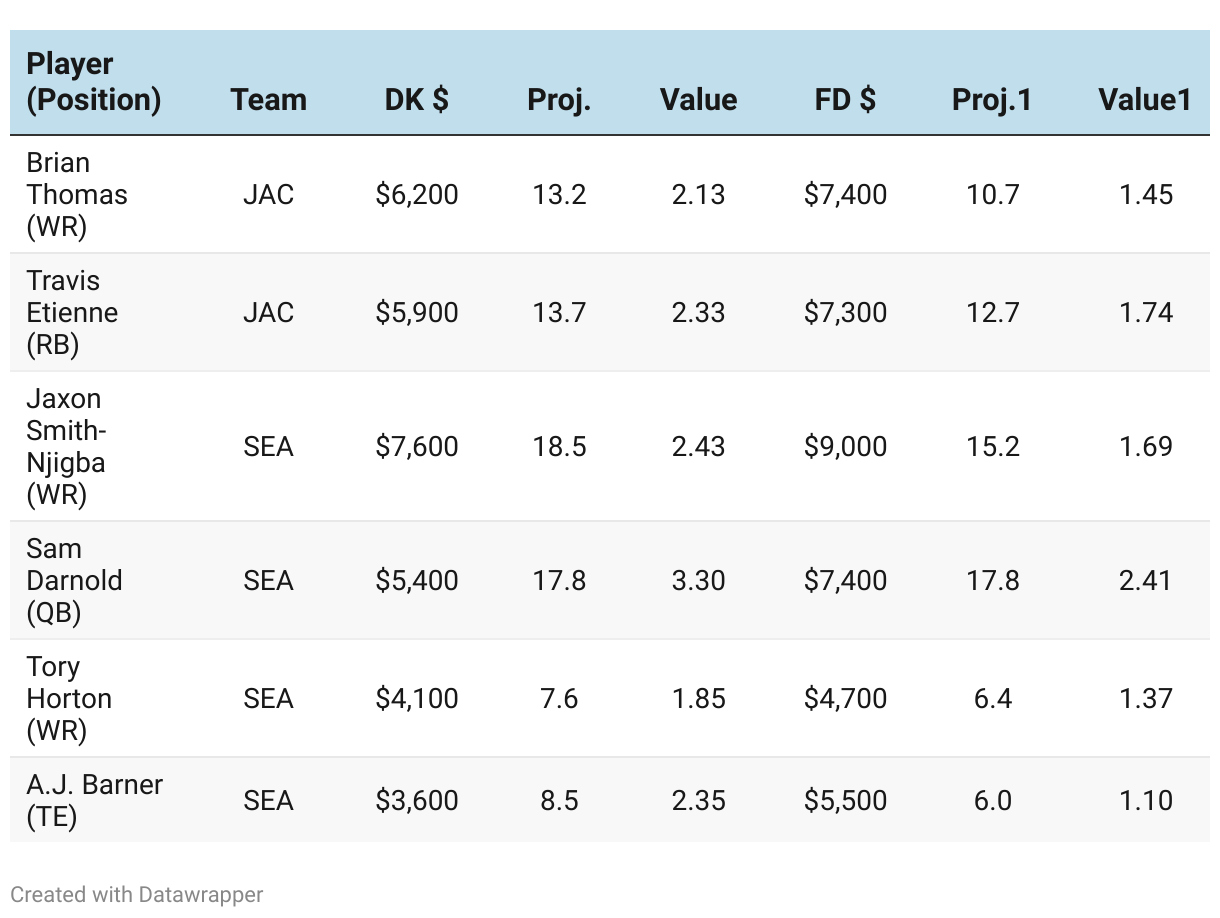Click Brian Thomas's JAC team cell
The image size is (1220, 918).
[268, 194]
